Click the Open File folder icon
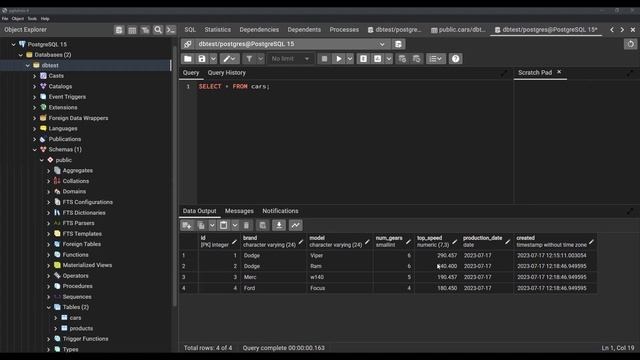 coord(188,59)
